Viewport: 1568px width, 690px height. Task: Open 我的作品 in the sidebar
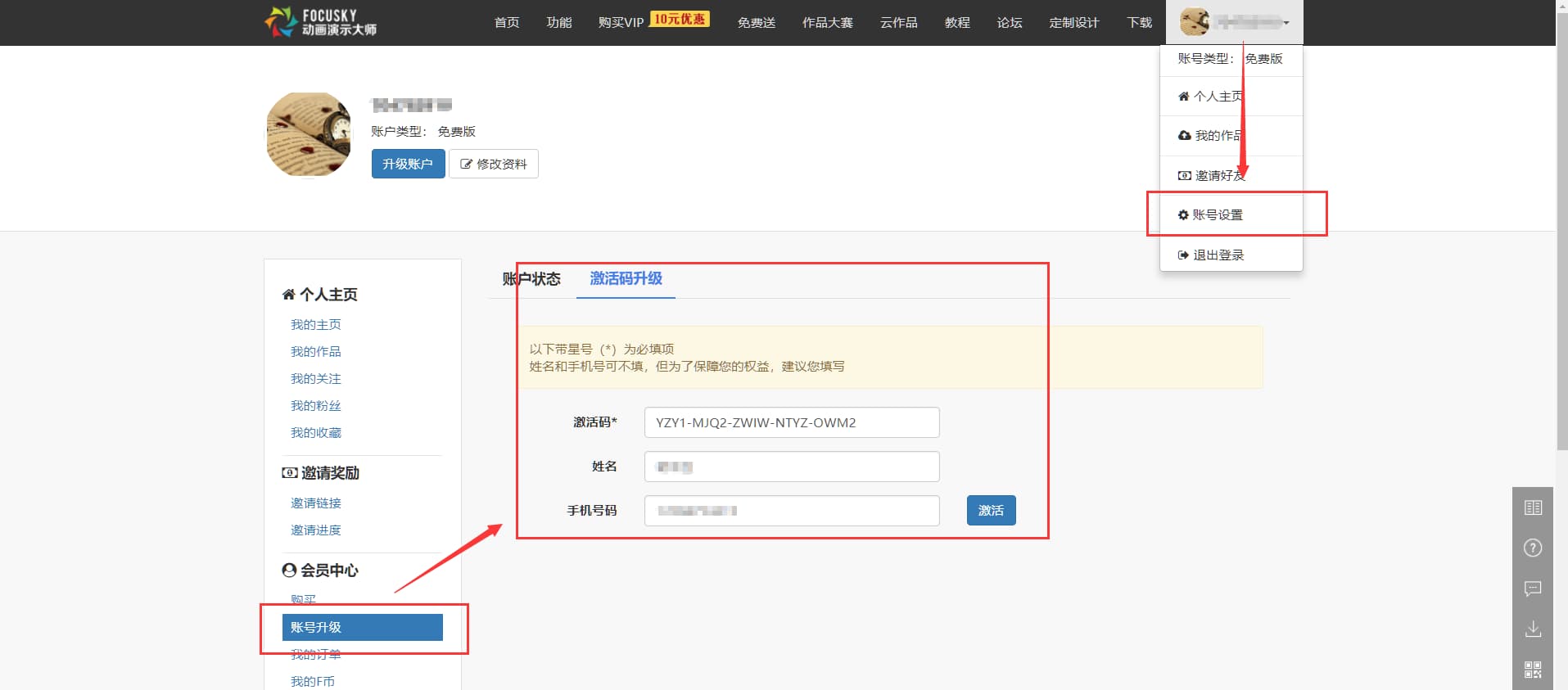(315, 352)
